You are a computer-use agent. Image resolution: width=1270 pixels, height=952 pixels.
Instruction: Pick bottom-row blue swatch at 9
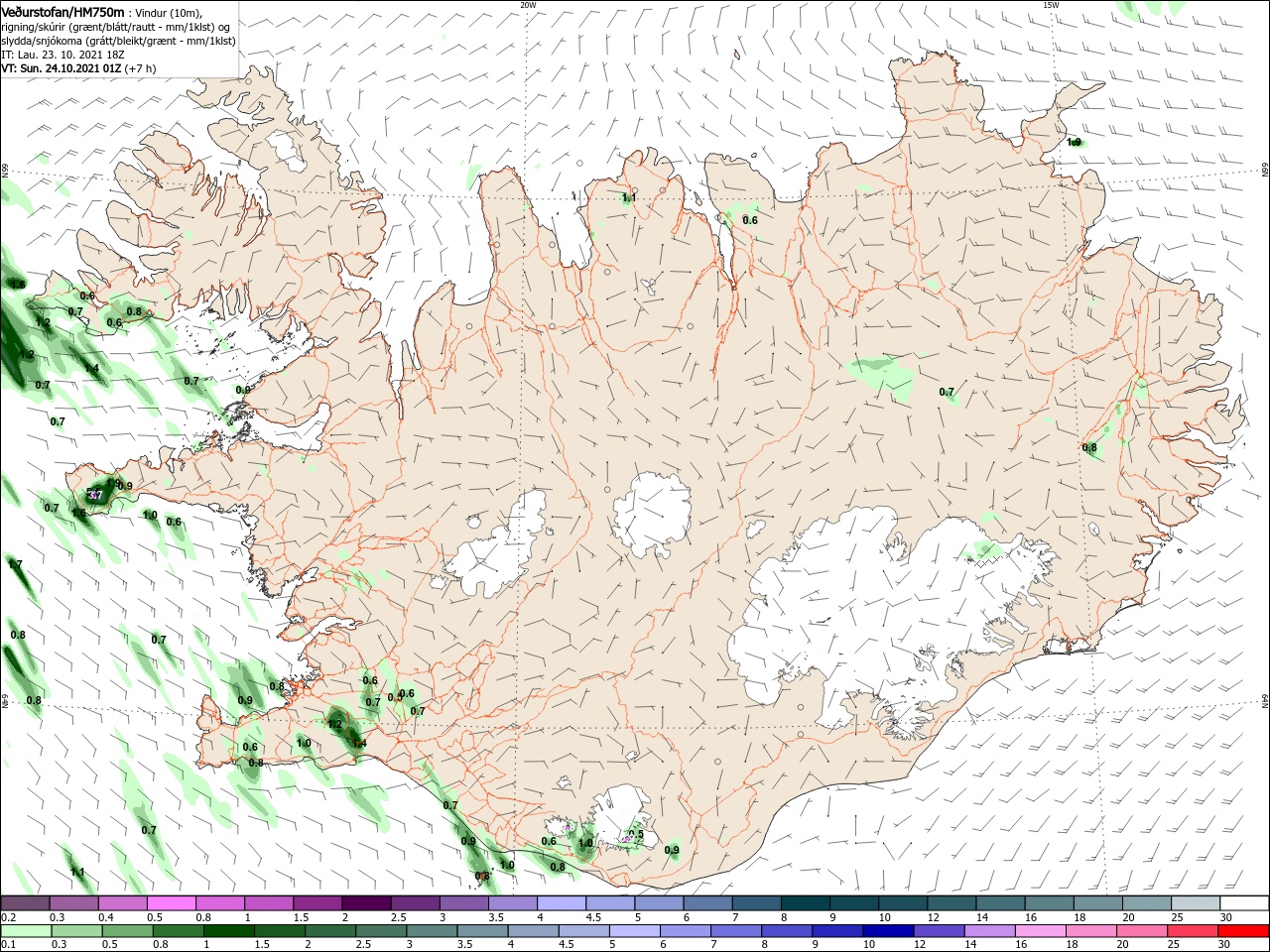pyautogui.click(x=837, y=931)
